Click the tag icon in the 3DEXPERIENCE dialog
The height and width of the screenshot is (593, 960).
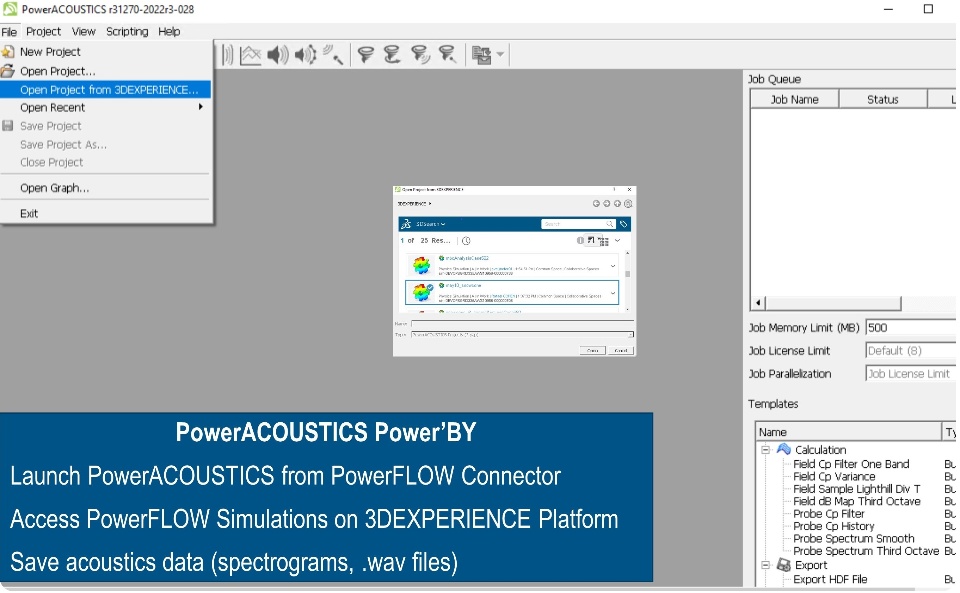(x=623, y=224)
